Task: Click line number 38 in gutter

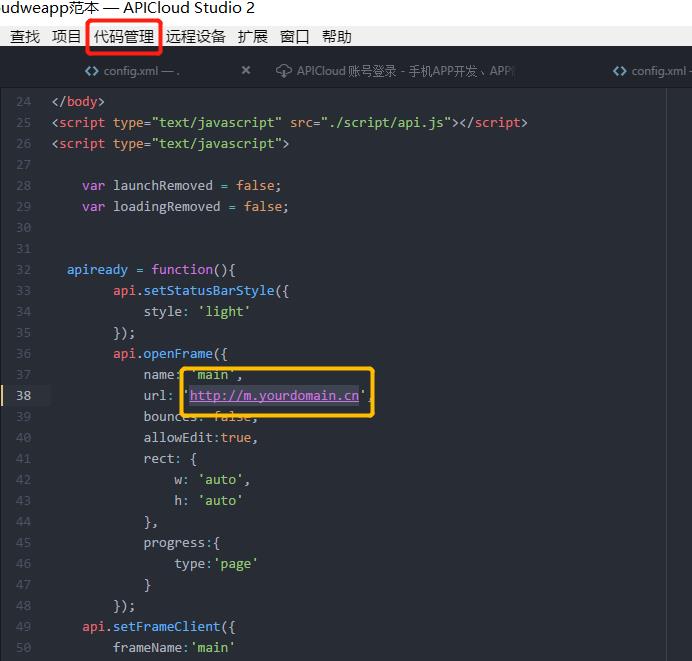Action: 23,395
